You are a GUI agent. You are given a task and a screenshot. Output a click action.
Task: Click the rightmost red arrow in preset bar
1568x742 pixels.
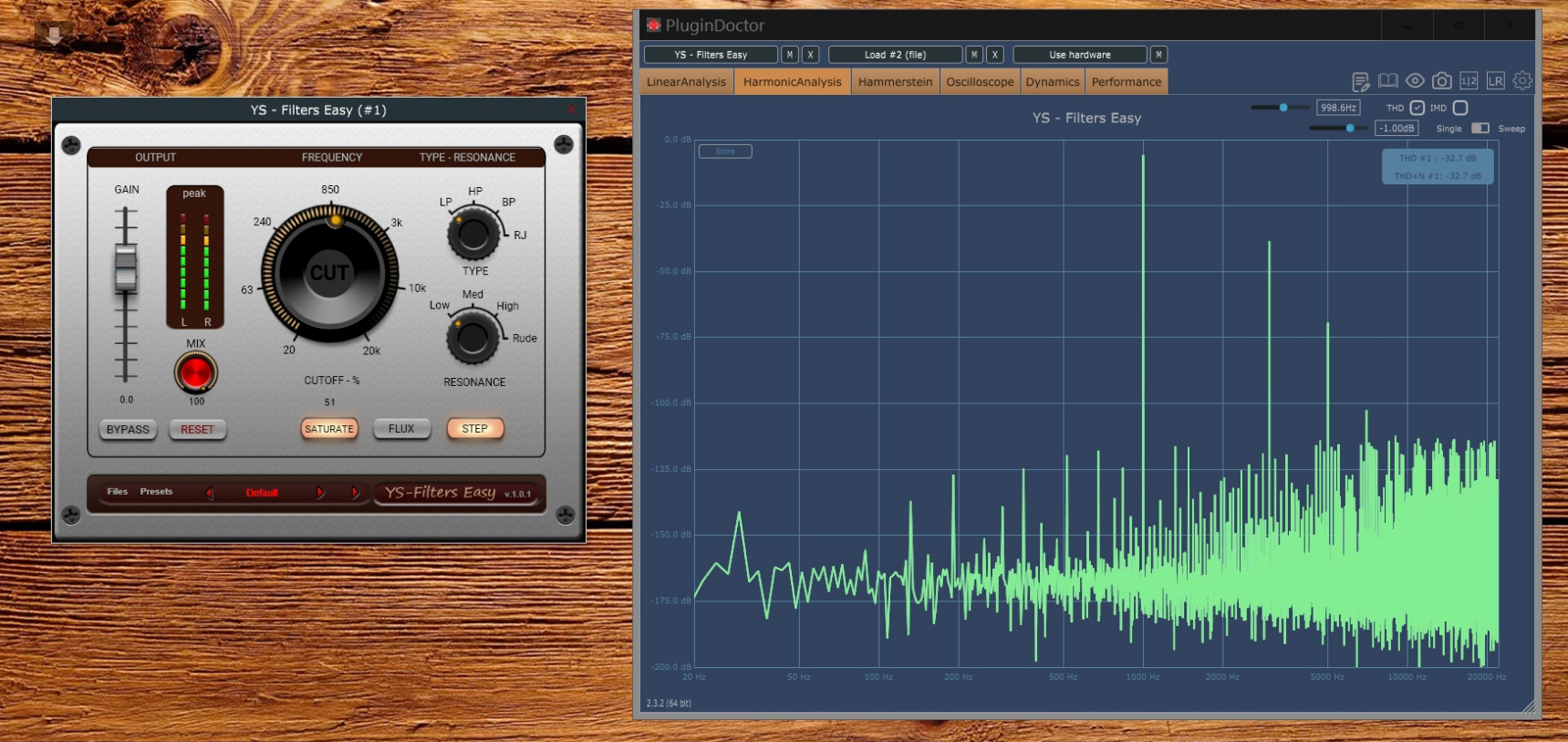click(x=356, y=493)
